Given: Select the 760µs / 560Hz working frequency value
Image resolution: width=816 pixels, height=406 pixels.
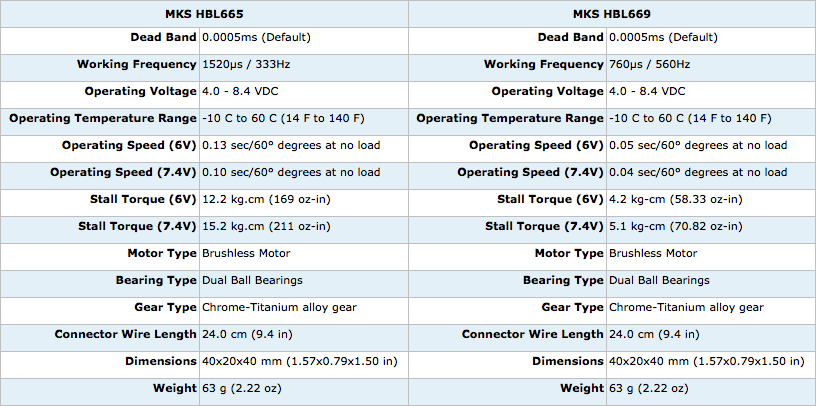Looking at the screenshot, I should tap(649, 65).
